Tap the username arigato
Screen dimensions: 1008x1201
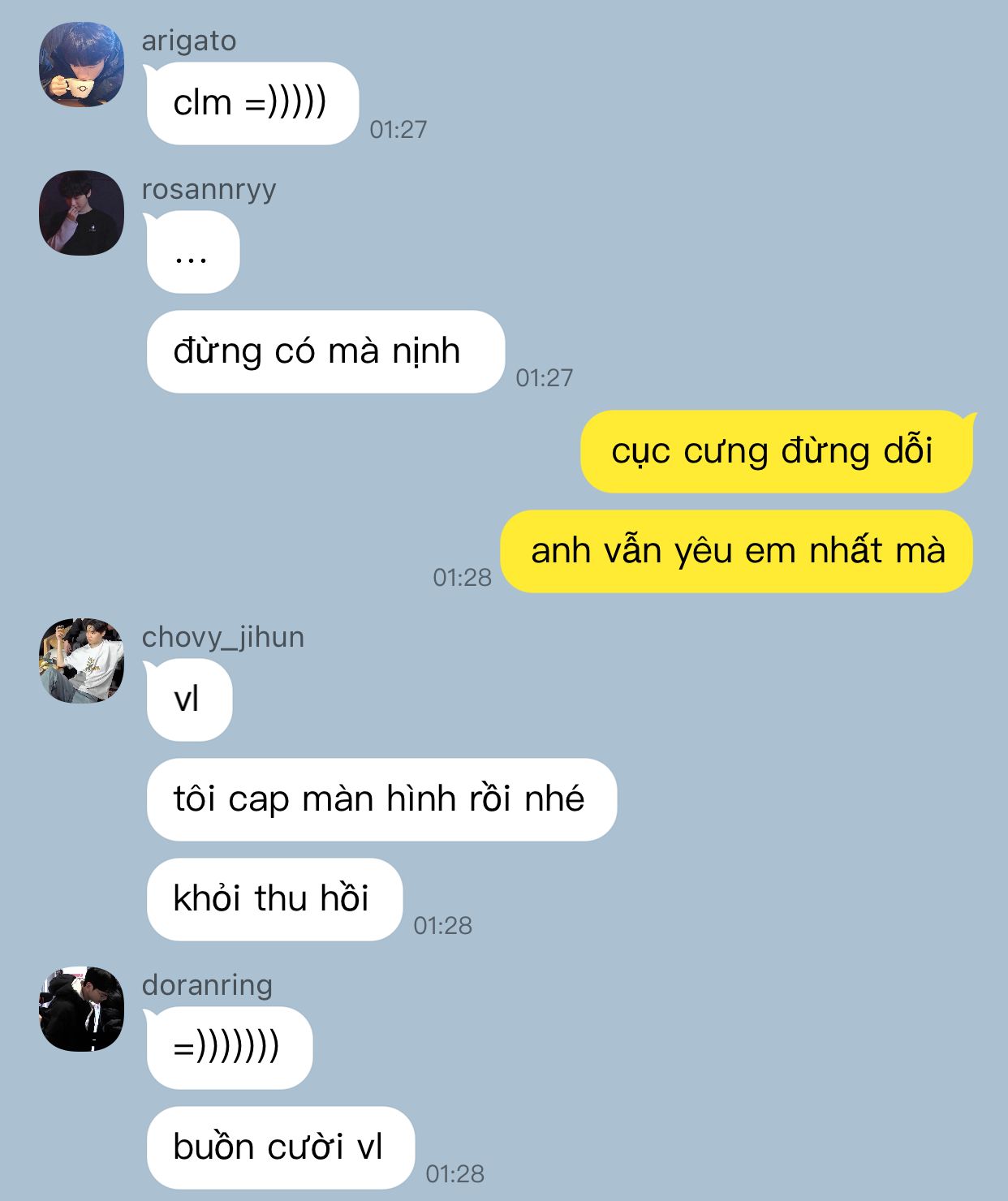[x=189, y=41]
